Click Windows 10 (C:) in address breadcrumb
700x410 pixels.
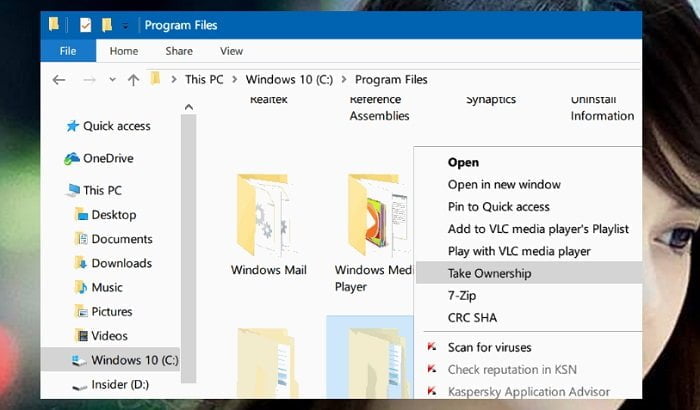point(289,79)
